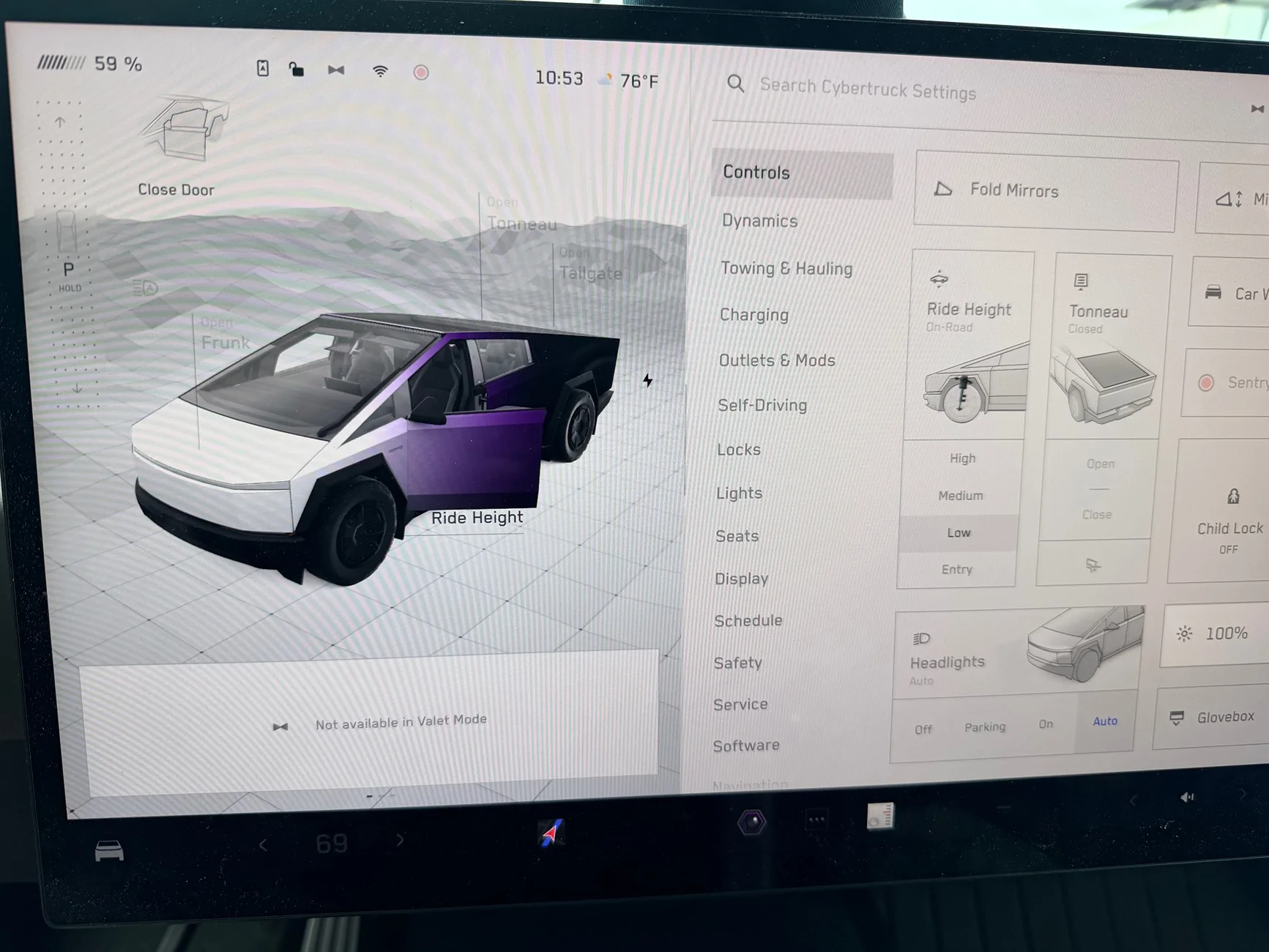The height and width of the screenshot is (952, 1269).
Task: Tap the Headlights truck illustration
Action: 1085,644
